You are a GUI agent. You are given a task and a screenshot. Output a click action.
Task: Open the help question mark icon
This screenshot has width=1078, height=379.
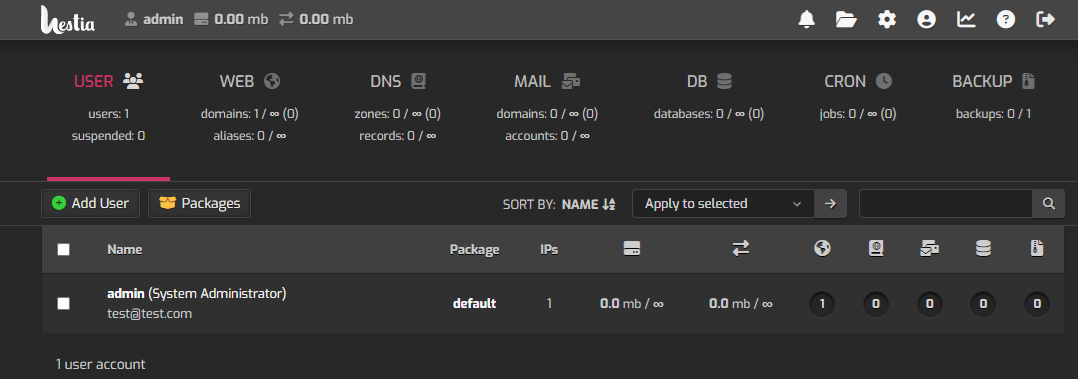pos(1006,19)
